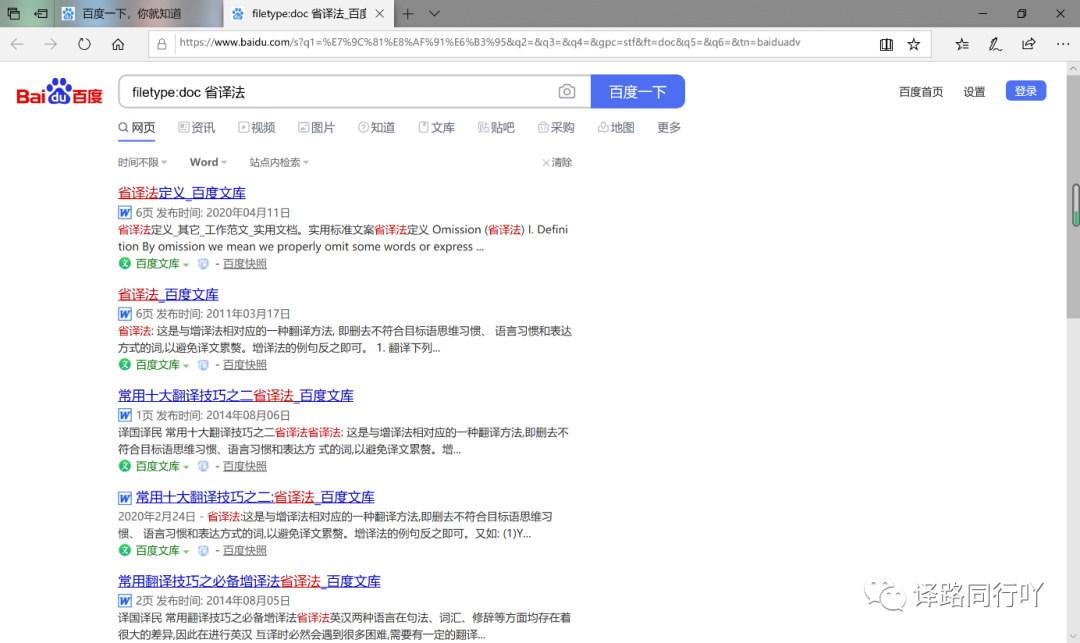The width and height of the screenshot is (1080, 643).
Task: Open result 常用十大翻译技巧之二省译法_百度文库
Action: (x=236, y=395)
